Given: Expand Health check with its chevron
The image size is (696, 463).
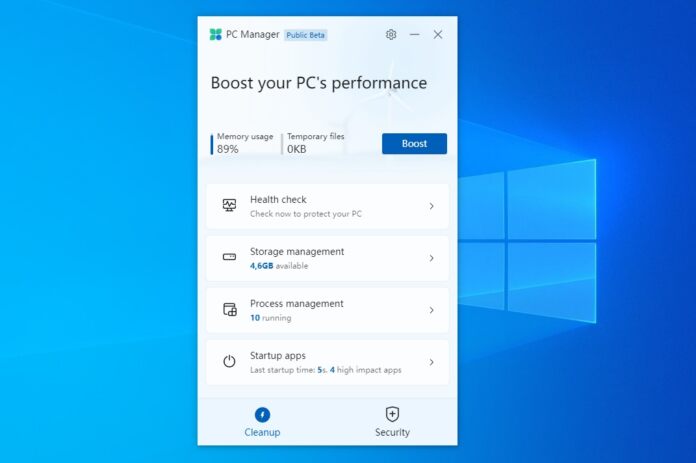Looking at the screenshot, I should (x=431, y=206).
